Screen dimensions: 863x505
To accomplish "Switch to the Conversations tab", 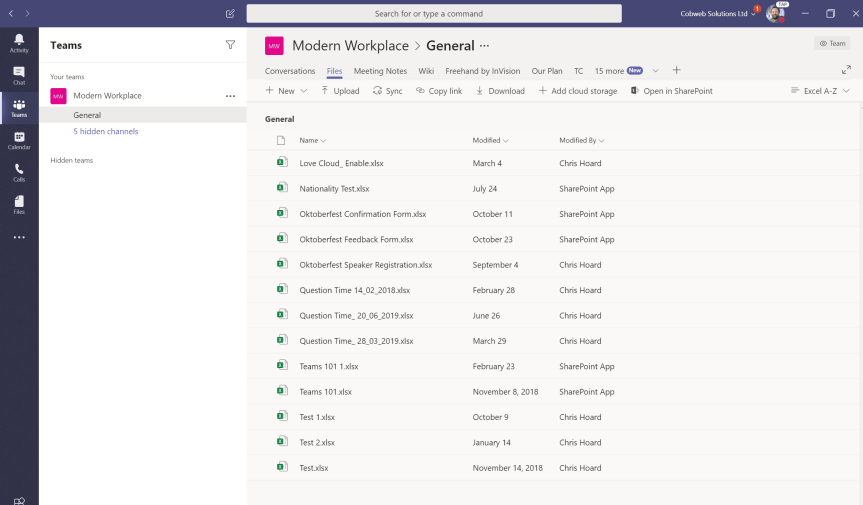I will [x=290, y=71].
